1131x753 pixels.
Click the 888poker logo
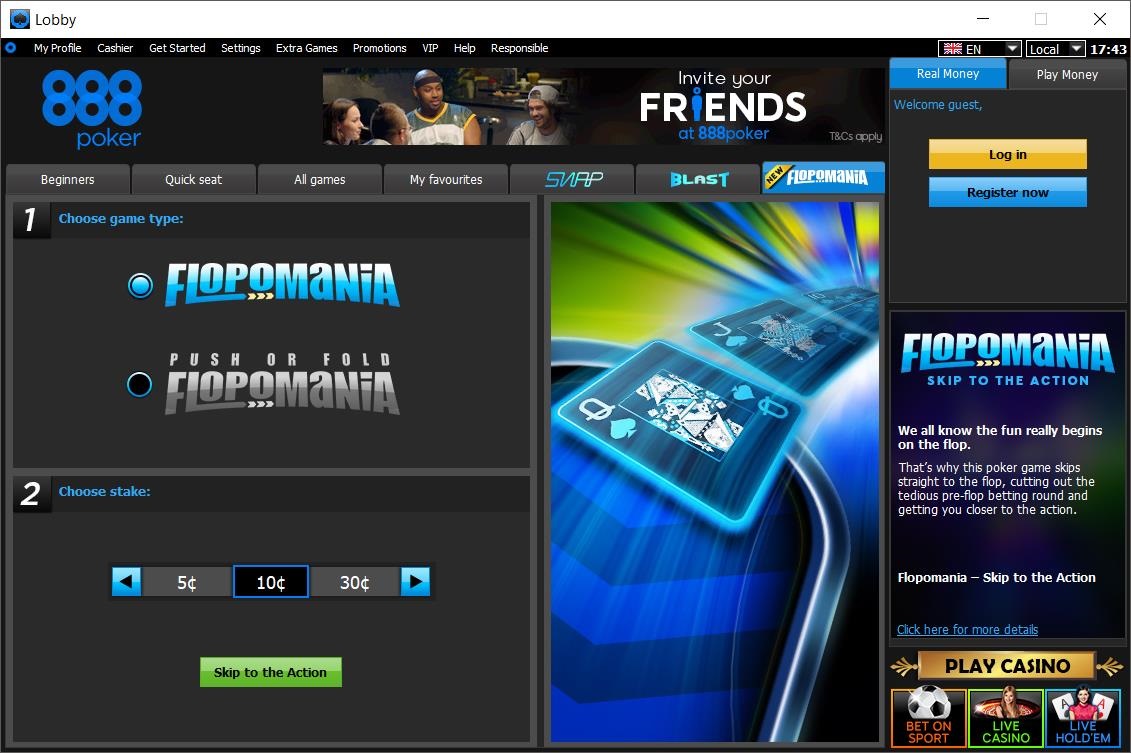tap(92, 109)
